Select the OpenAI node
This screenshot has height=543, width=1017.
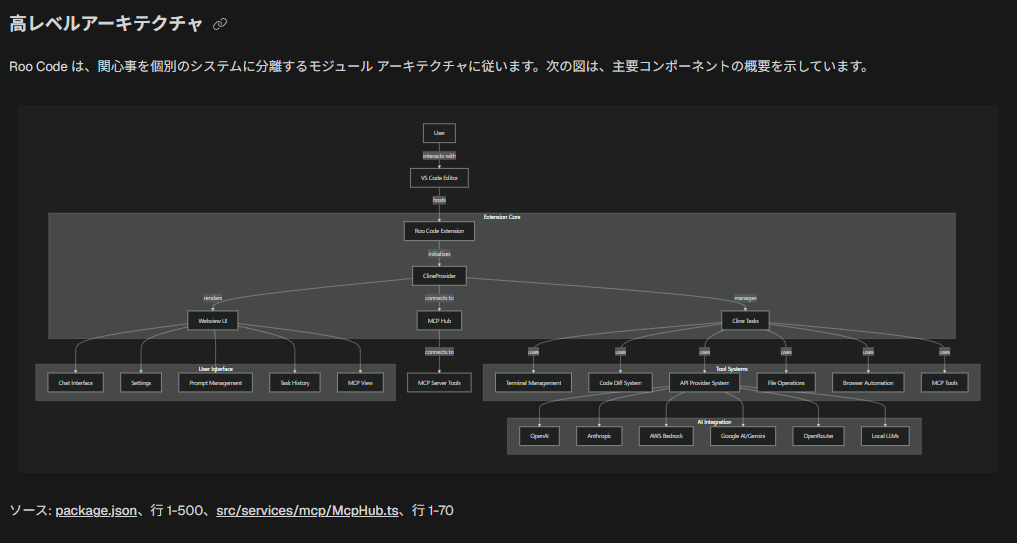540,436
